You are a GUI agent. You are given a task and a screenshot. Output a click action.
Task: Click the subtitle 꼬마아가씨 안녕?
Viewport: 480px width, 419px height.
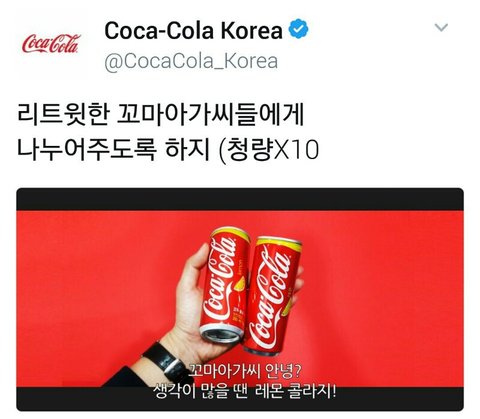click(244, 371)
